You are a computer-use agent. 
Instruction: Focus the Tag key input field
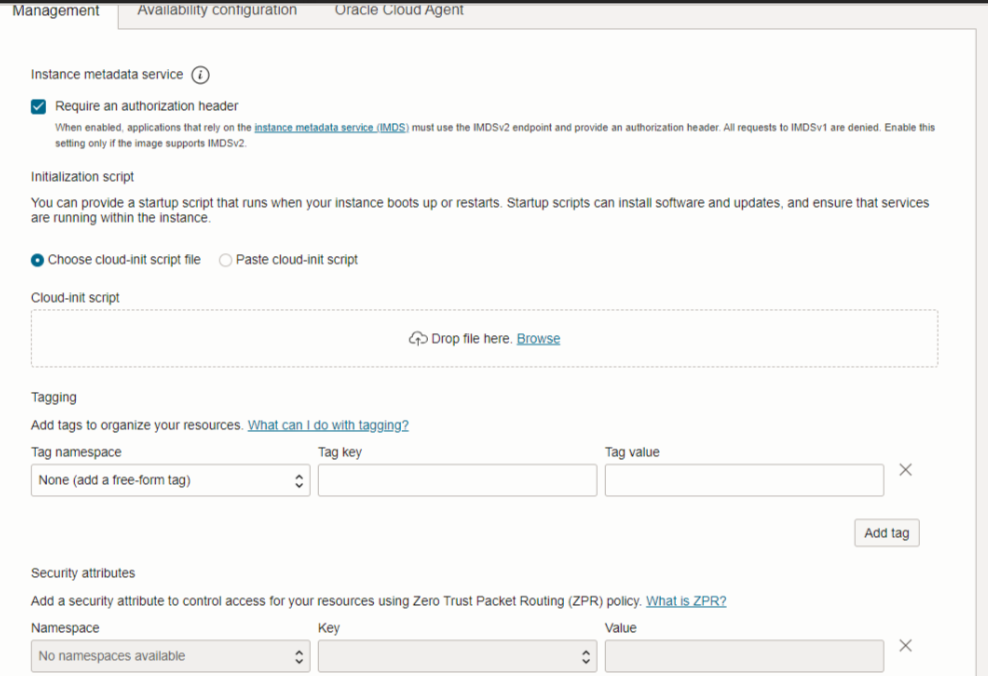457,481
